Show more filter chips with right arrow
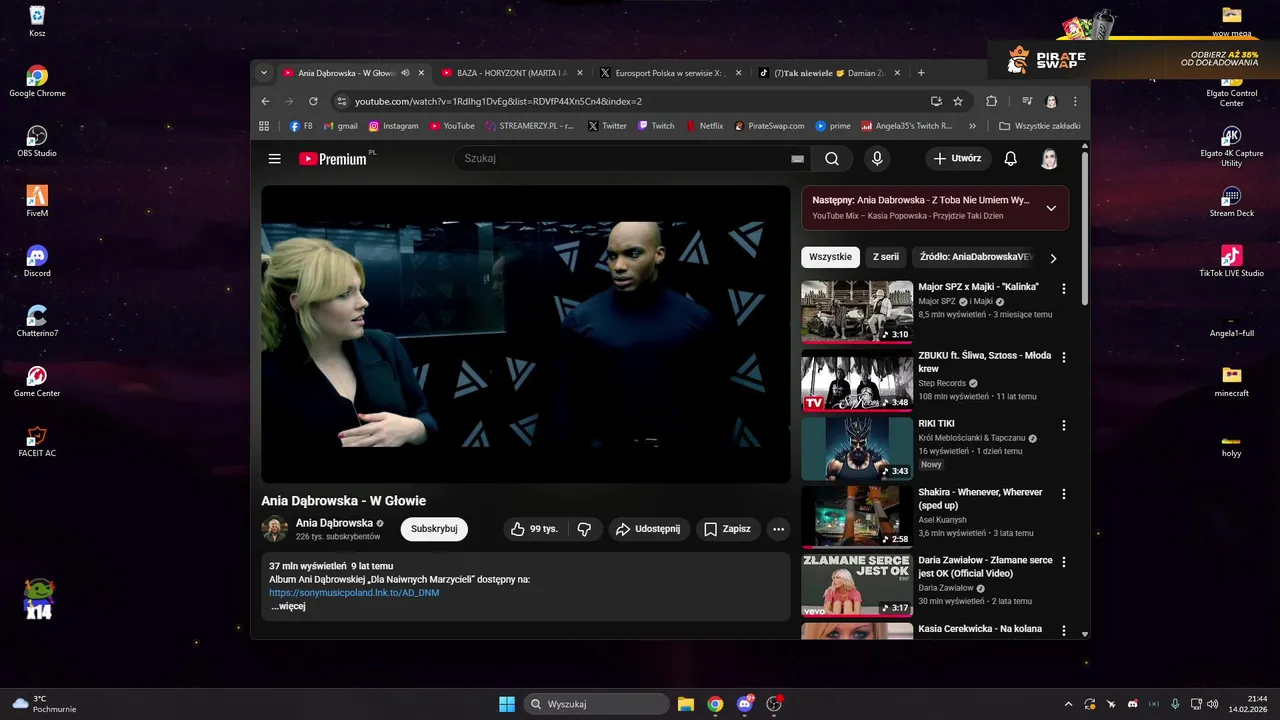Viewport: 1280px width, 720px height. click(x=1053, y=258)
